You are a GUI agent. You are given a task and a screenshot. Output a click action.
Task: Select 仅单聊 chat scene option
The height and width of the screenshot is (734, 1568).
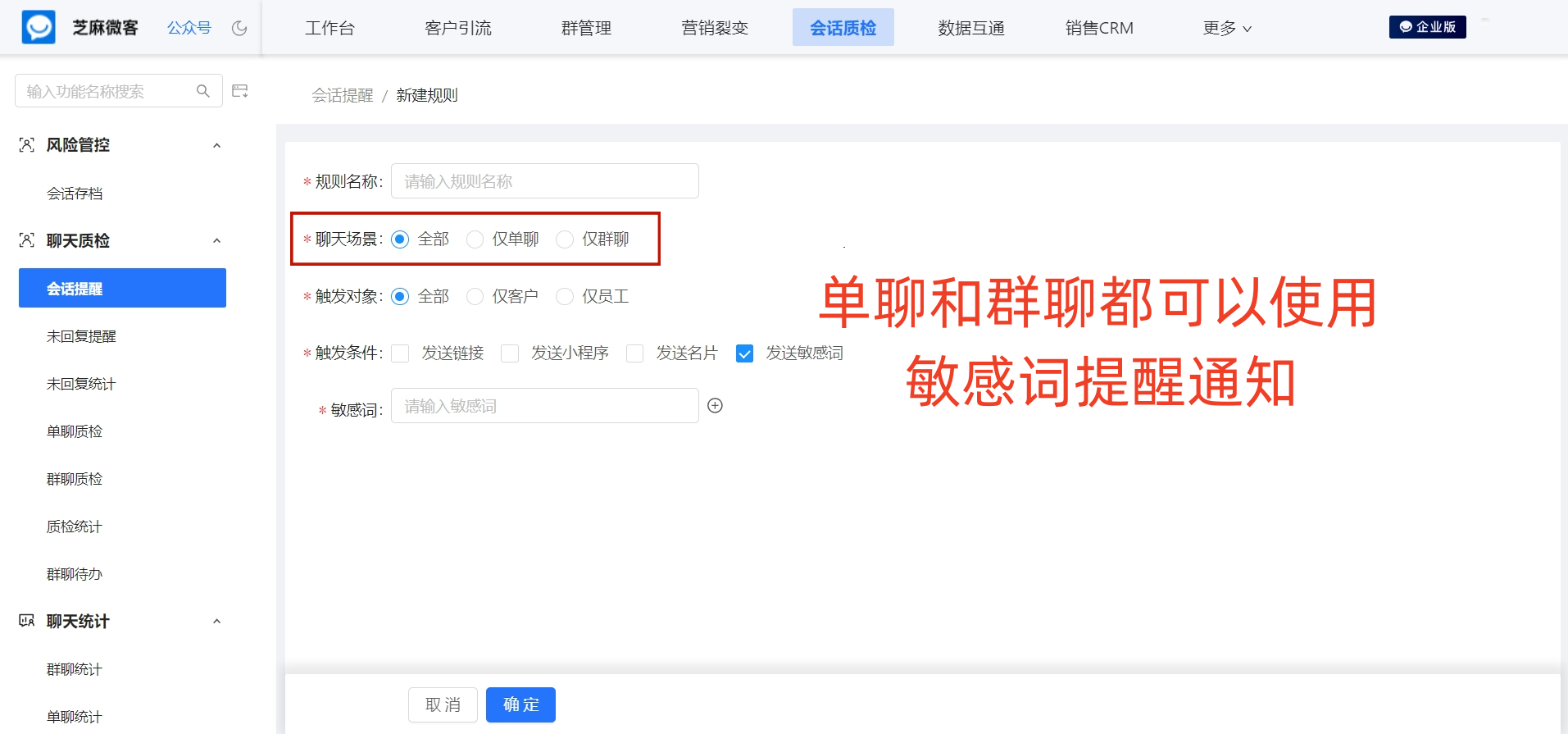click(x=475, y=239)
